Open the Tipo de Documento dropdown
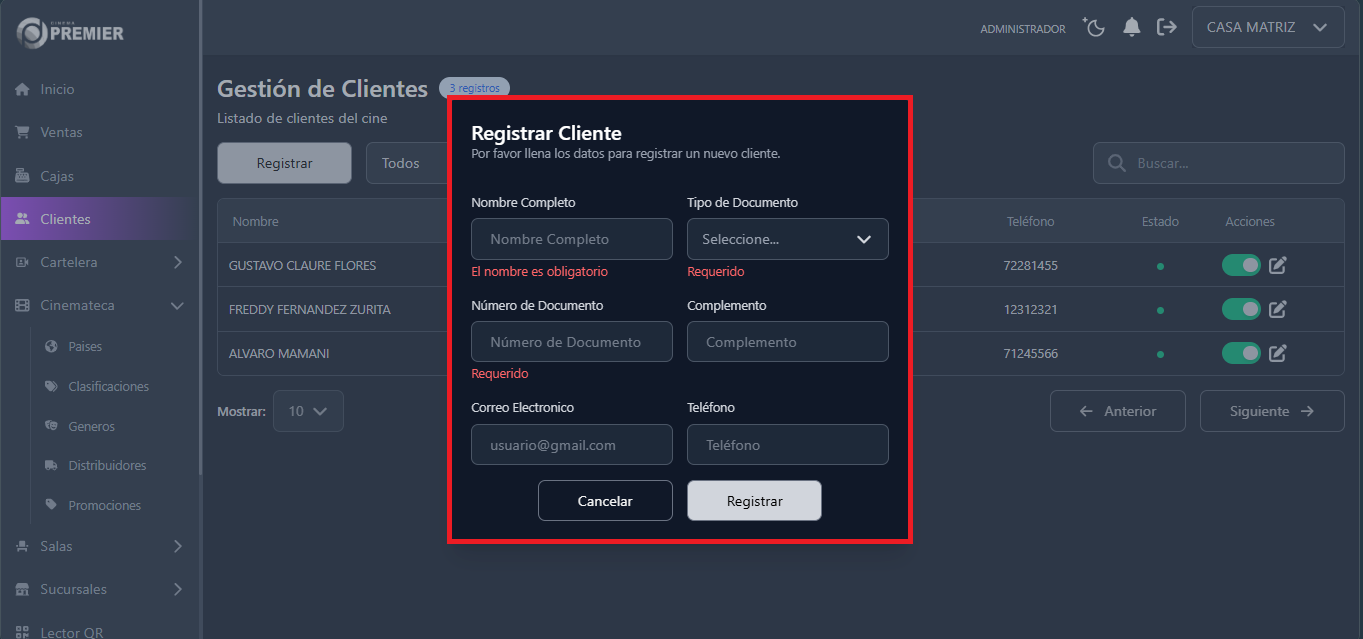 click(787, 239)
